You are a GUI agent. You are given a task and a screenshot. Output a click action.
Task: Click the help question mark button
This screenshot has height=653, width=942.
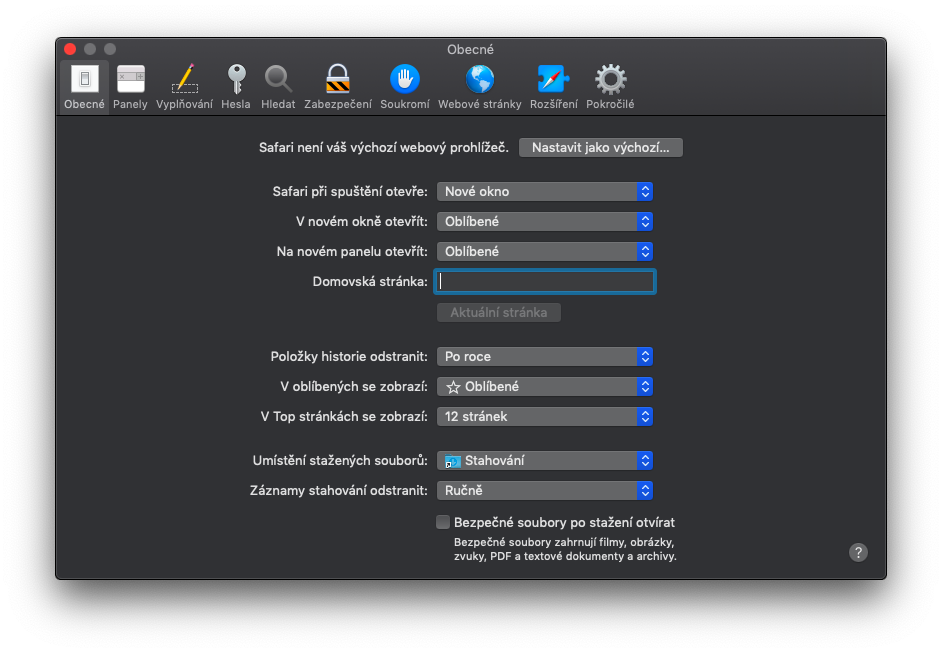tap(858, 552)
